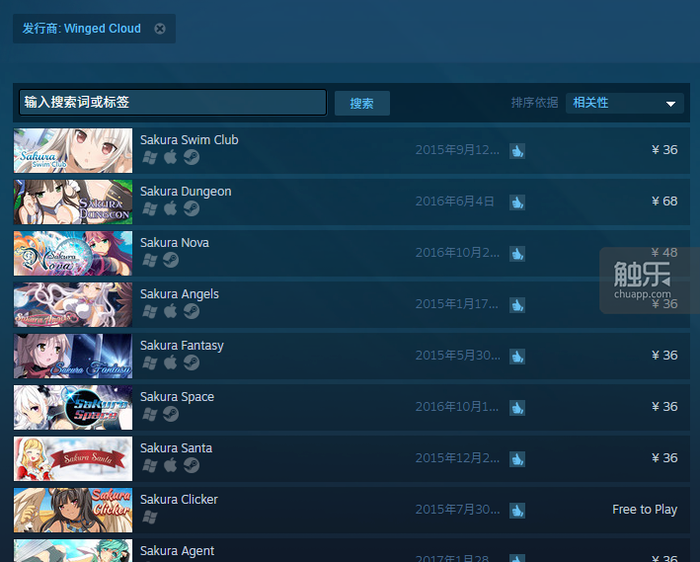
Task: Select the Sakura Santa title
Action: coord(176,448)
